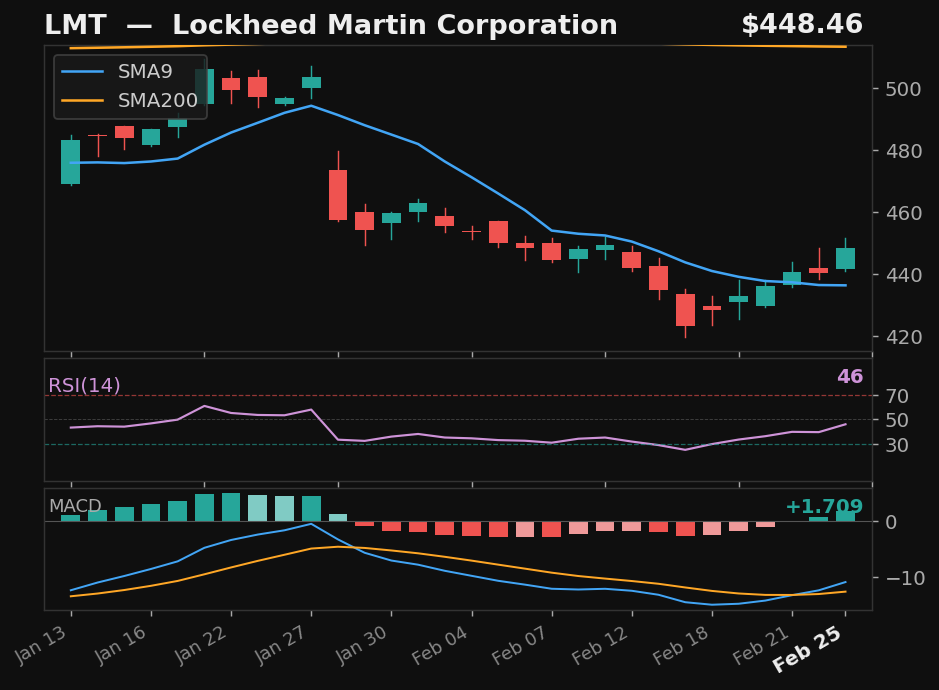Click the Jan 27 date label
This screenshot has height=690, width=939.
pos(281,645)
